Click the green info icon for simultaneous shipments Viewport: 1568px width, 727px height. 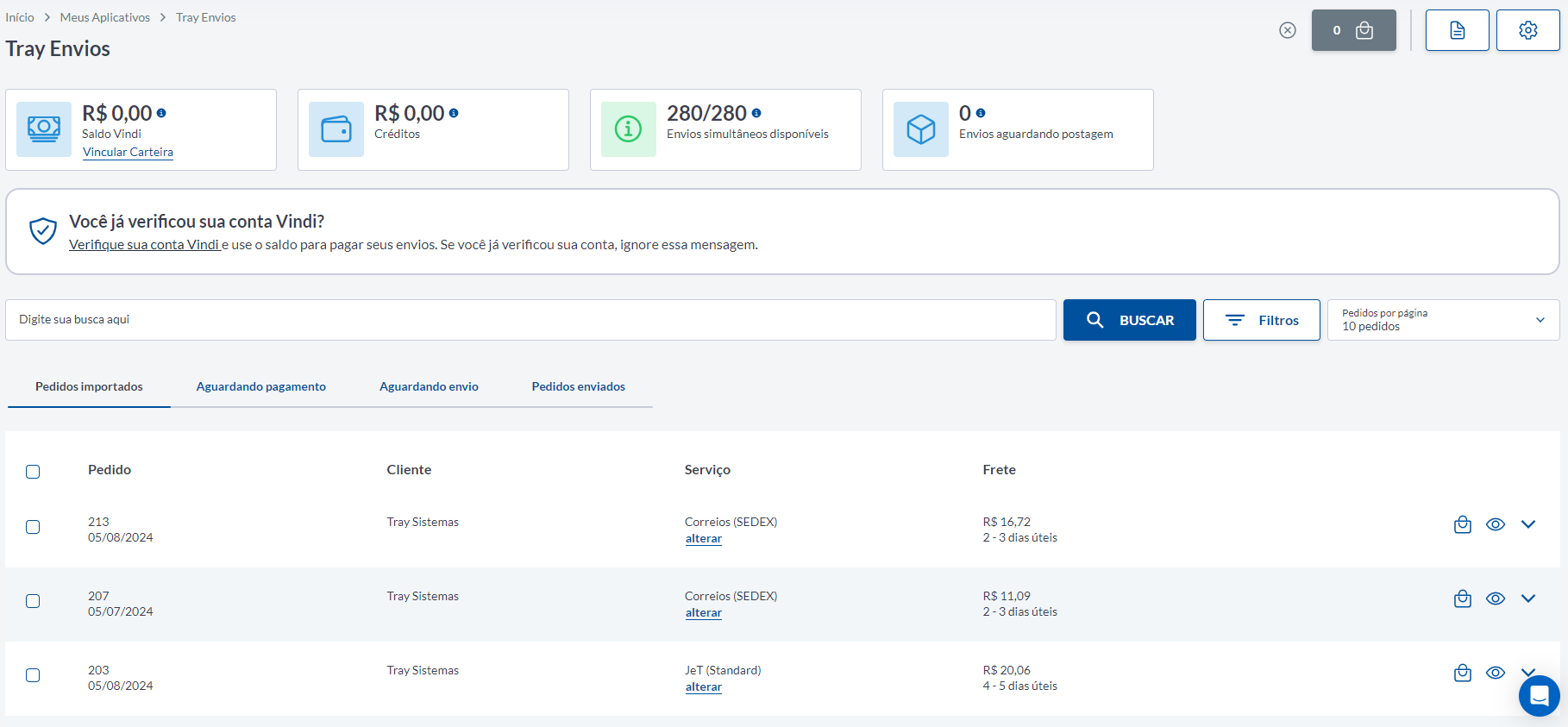pyautogui.click(x=629, y=129)
